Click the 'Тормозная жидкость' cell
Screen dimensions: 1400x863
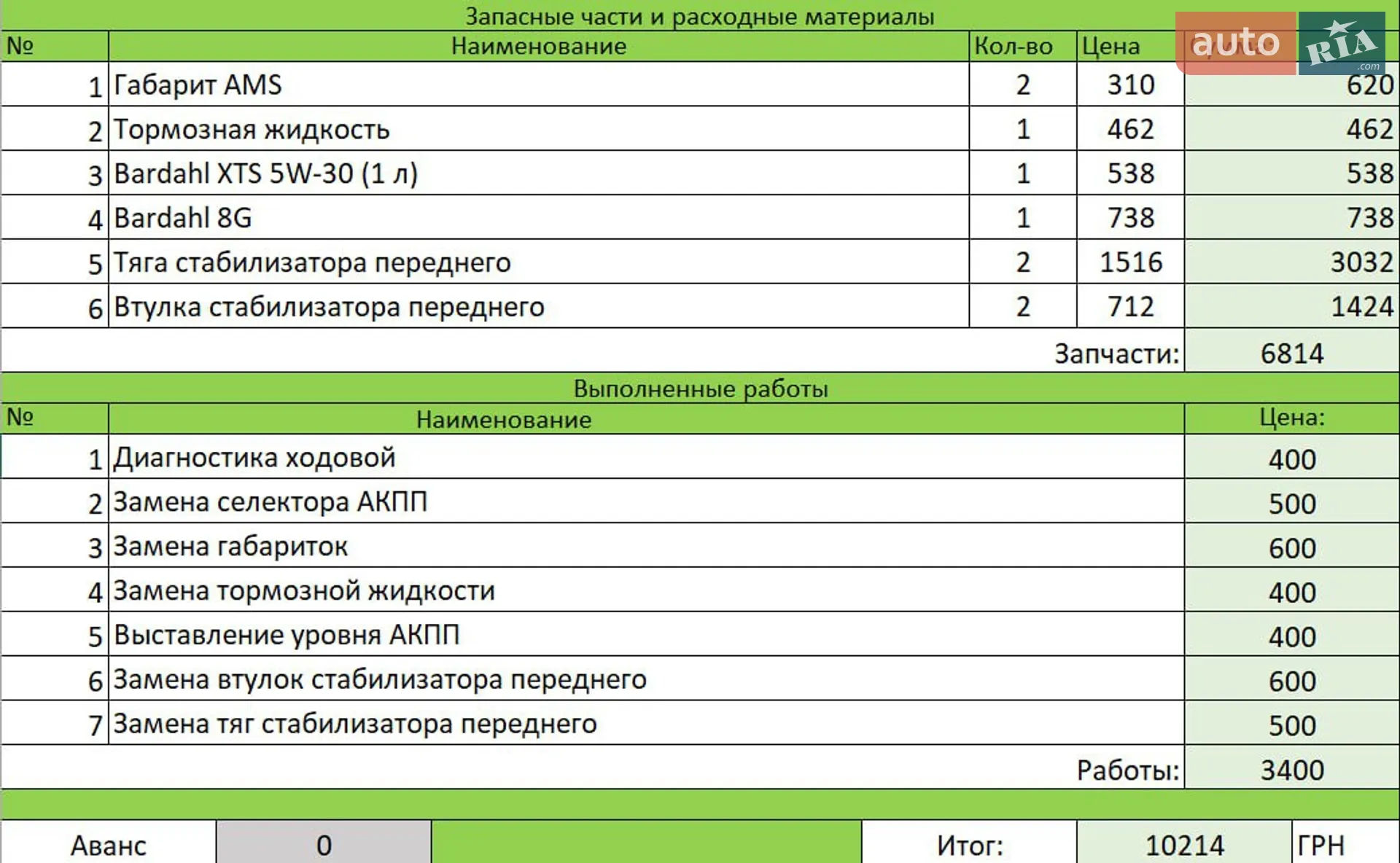click(x=539, y=129)
